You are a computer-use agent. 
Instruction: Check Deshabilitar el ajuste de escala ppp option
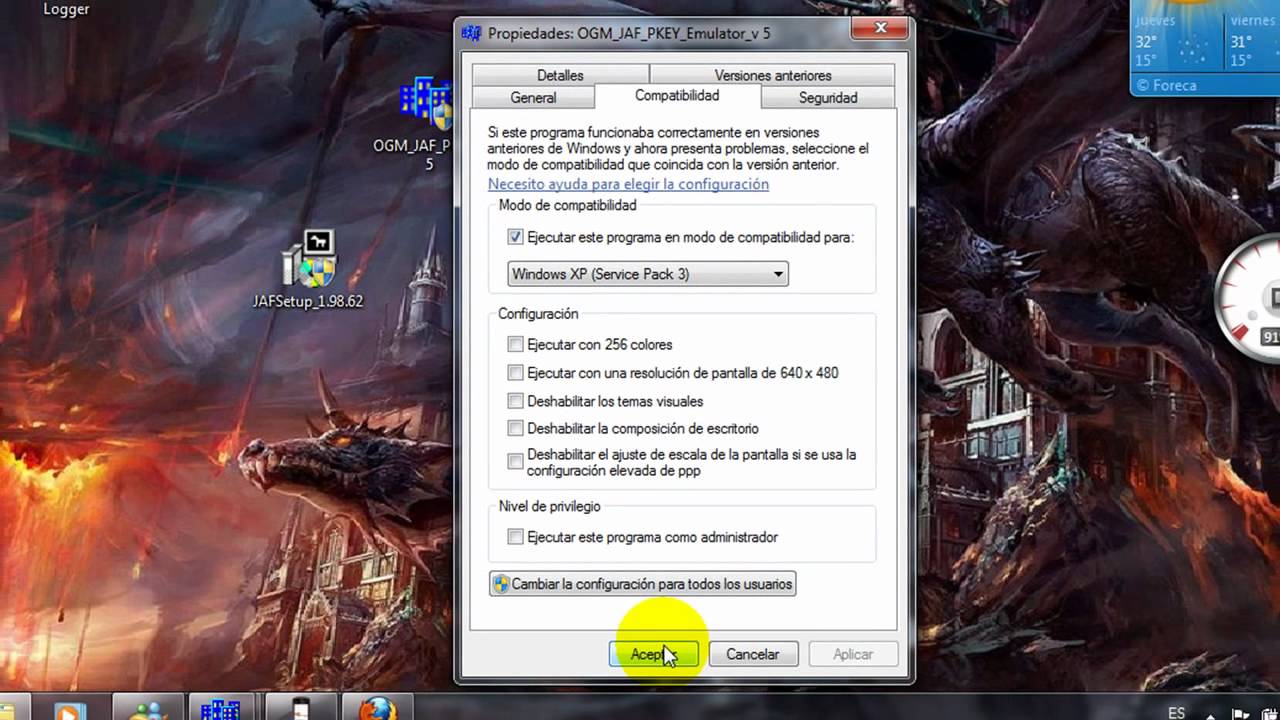pyautogui.click(x=515, y=462)
